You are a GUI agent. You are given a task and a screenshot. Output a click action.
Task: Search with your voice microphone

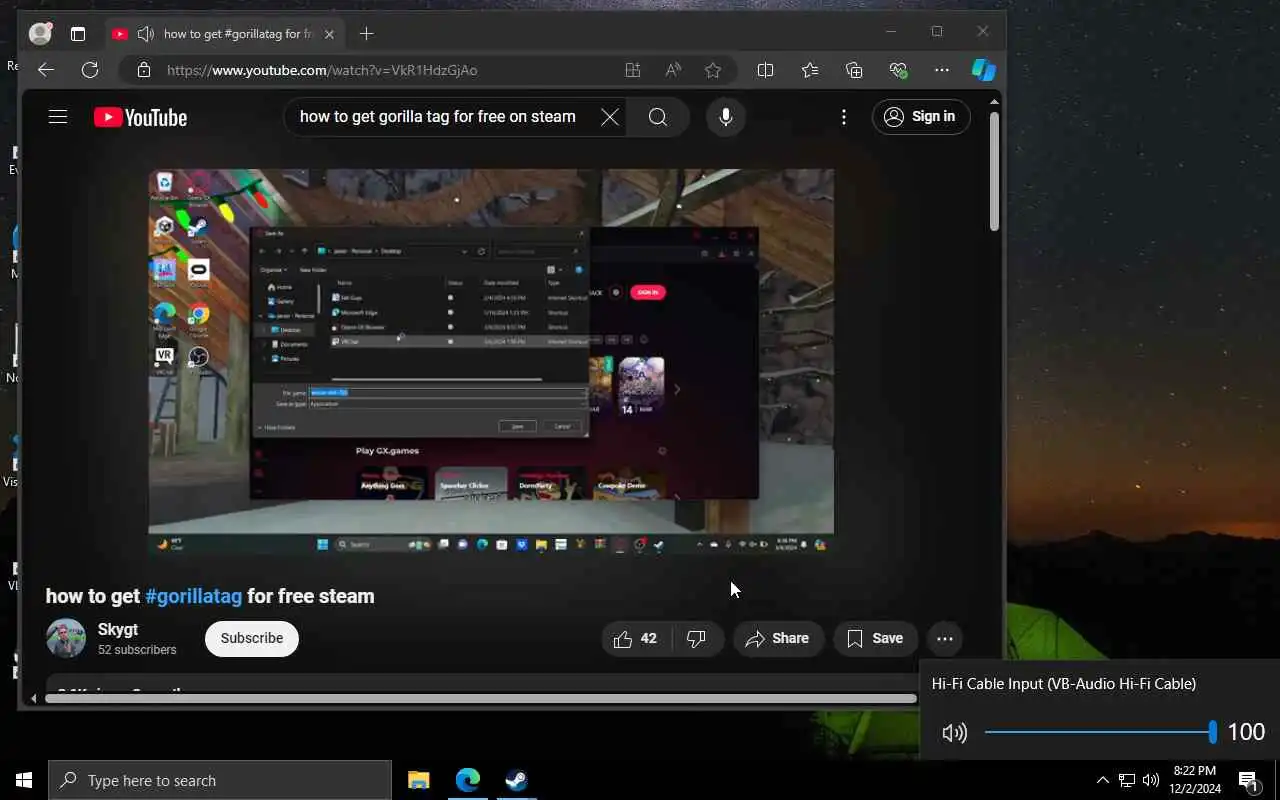coord(726,117)
